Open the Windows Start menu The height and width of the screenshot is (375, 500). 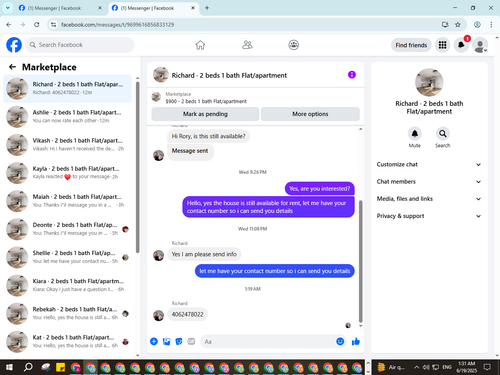[x=9, y=367]
